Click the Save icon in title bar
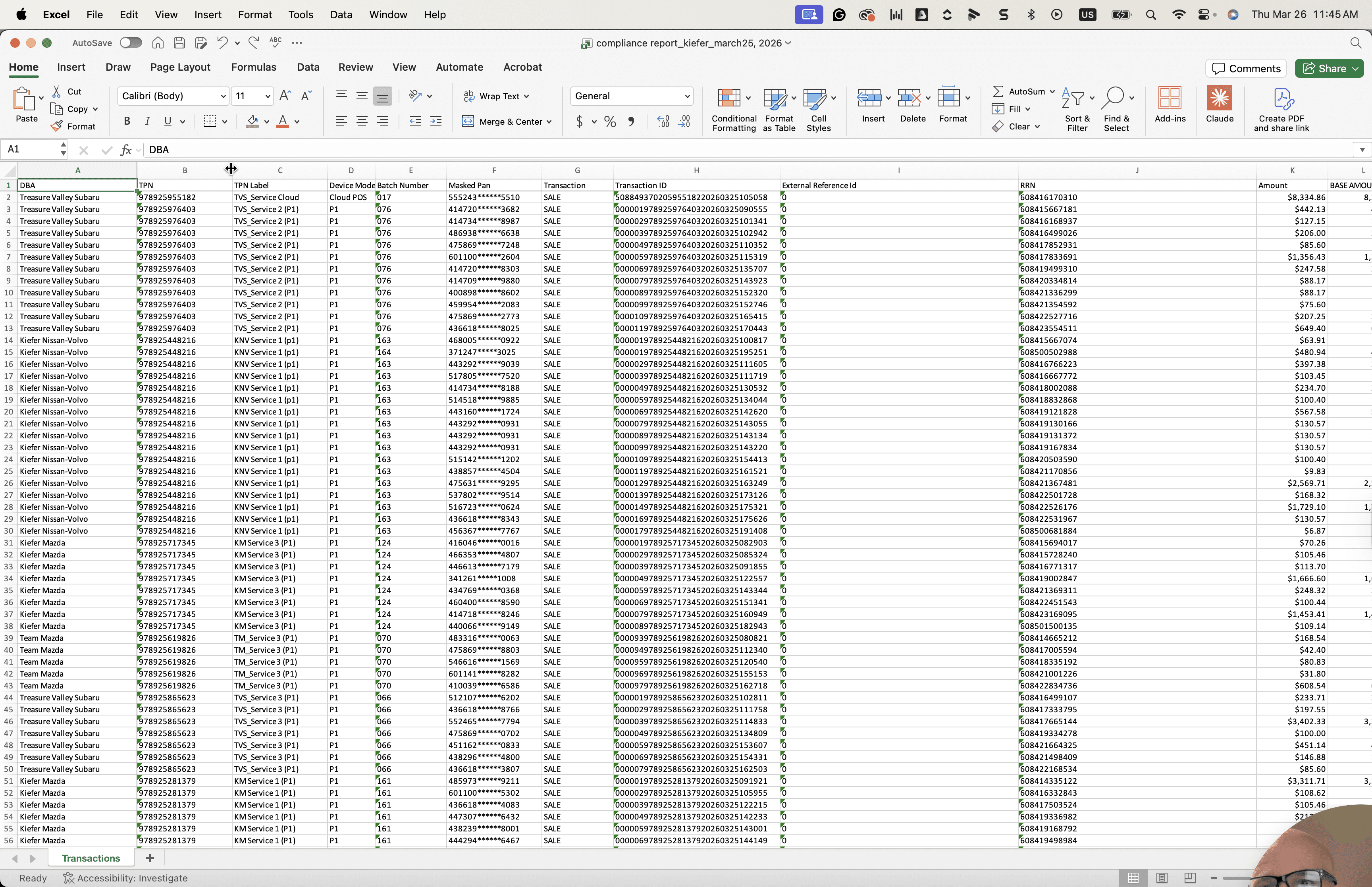Viewport: 1372px width, 887px height. [x=179, y=42]
